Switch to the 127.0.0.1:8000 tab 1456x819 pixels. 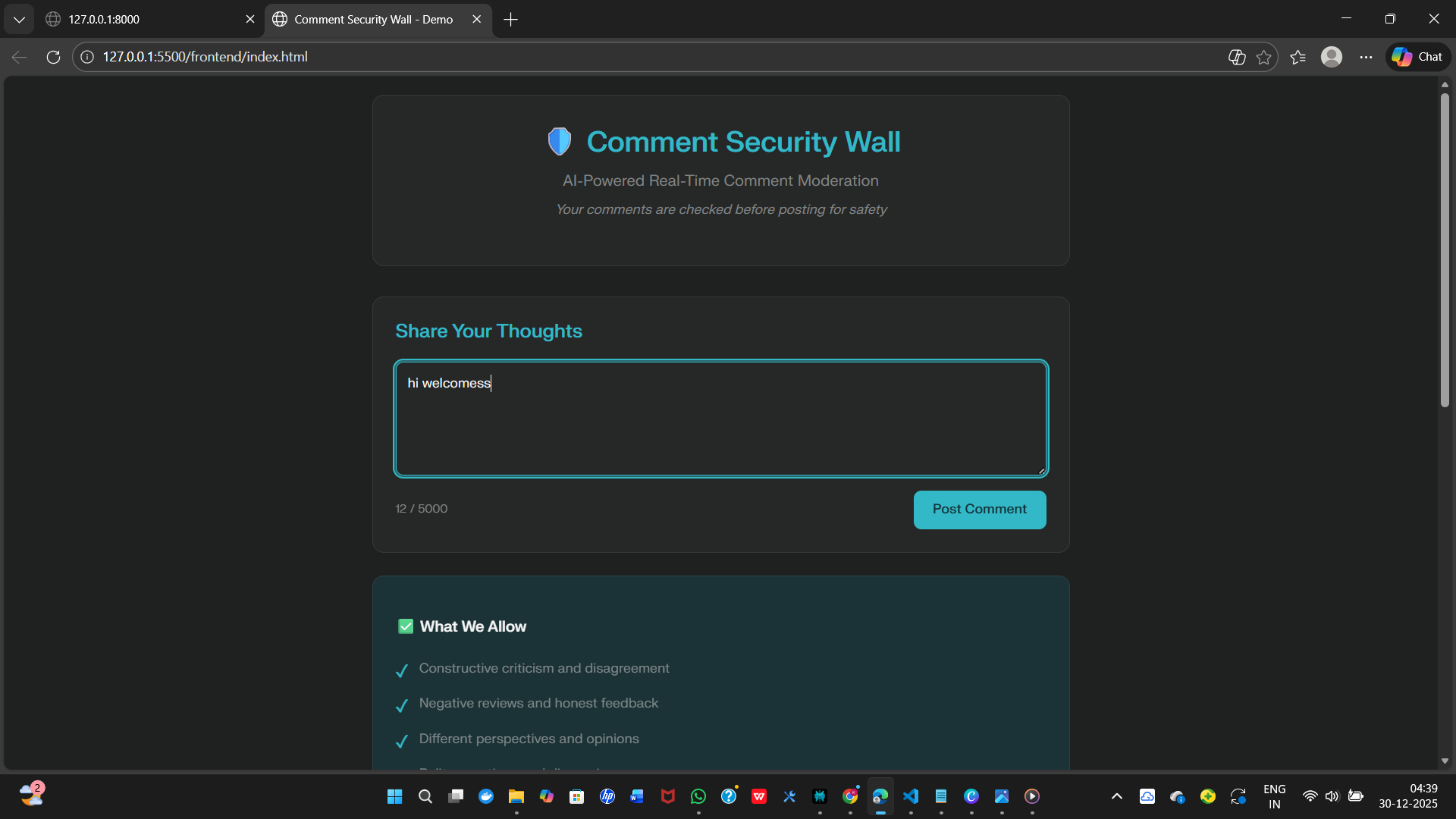click(x=144, y=19)
